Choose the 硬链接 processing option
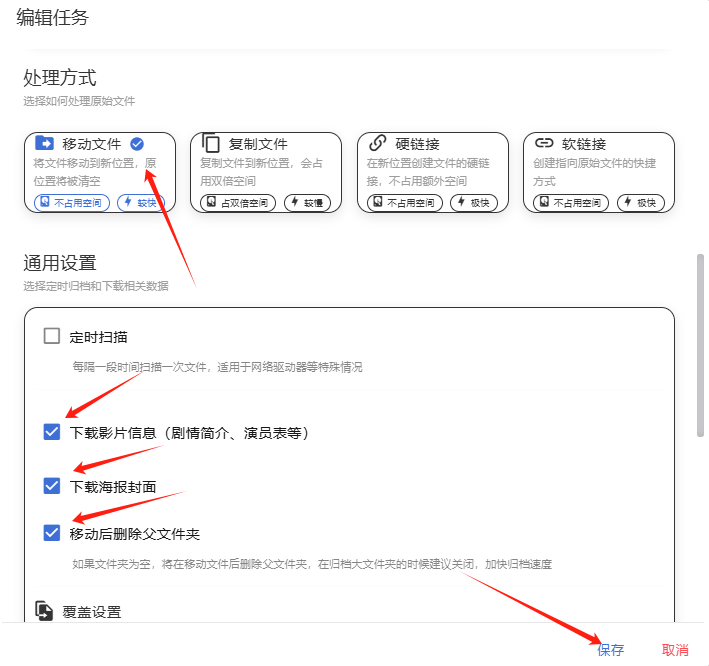Image resolution: width=709 pixels, height=666 pixels. (x=433, y=172)
